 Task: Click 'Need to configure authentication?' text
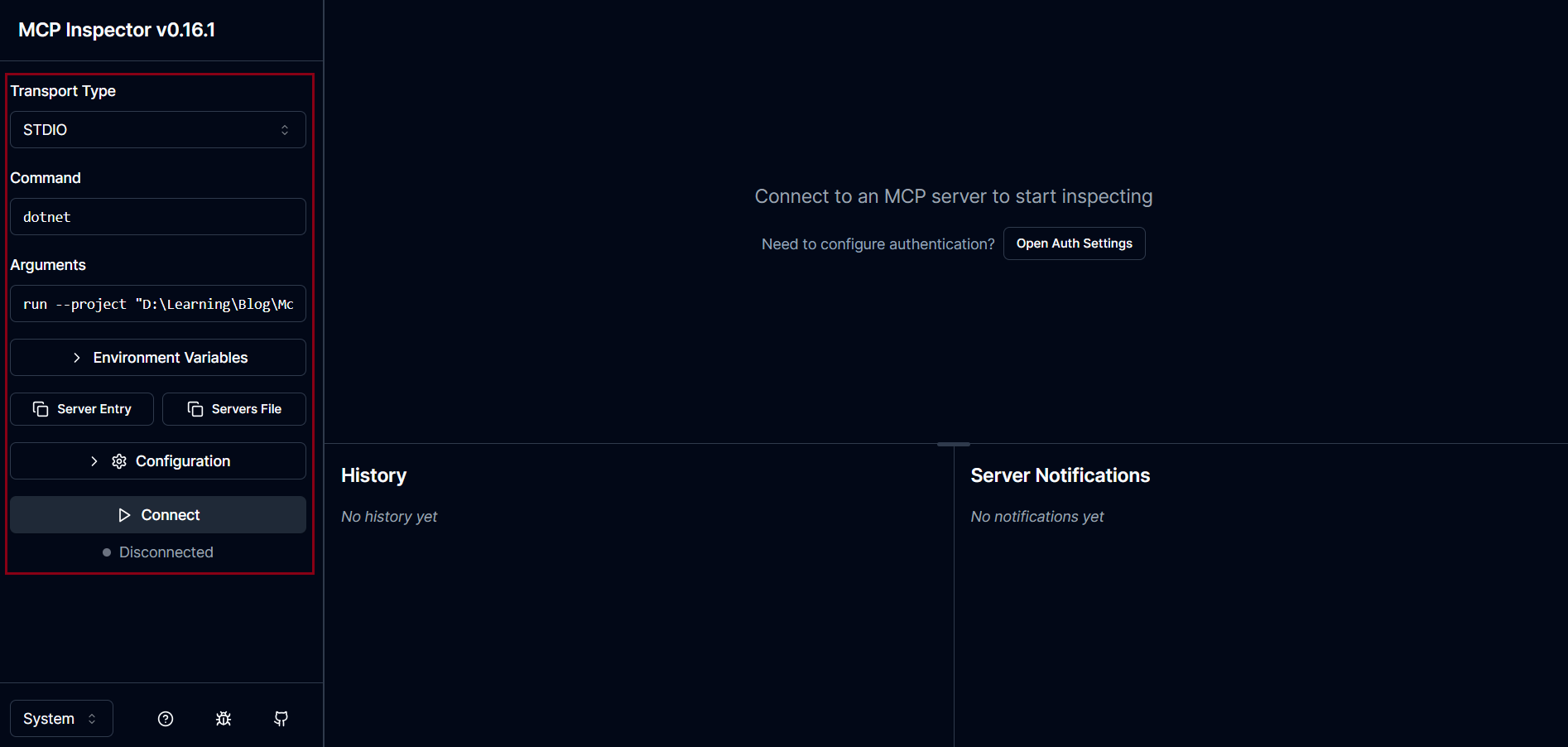878,244
